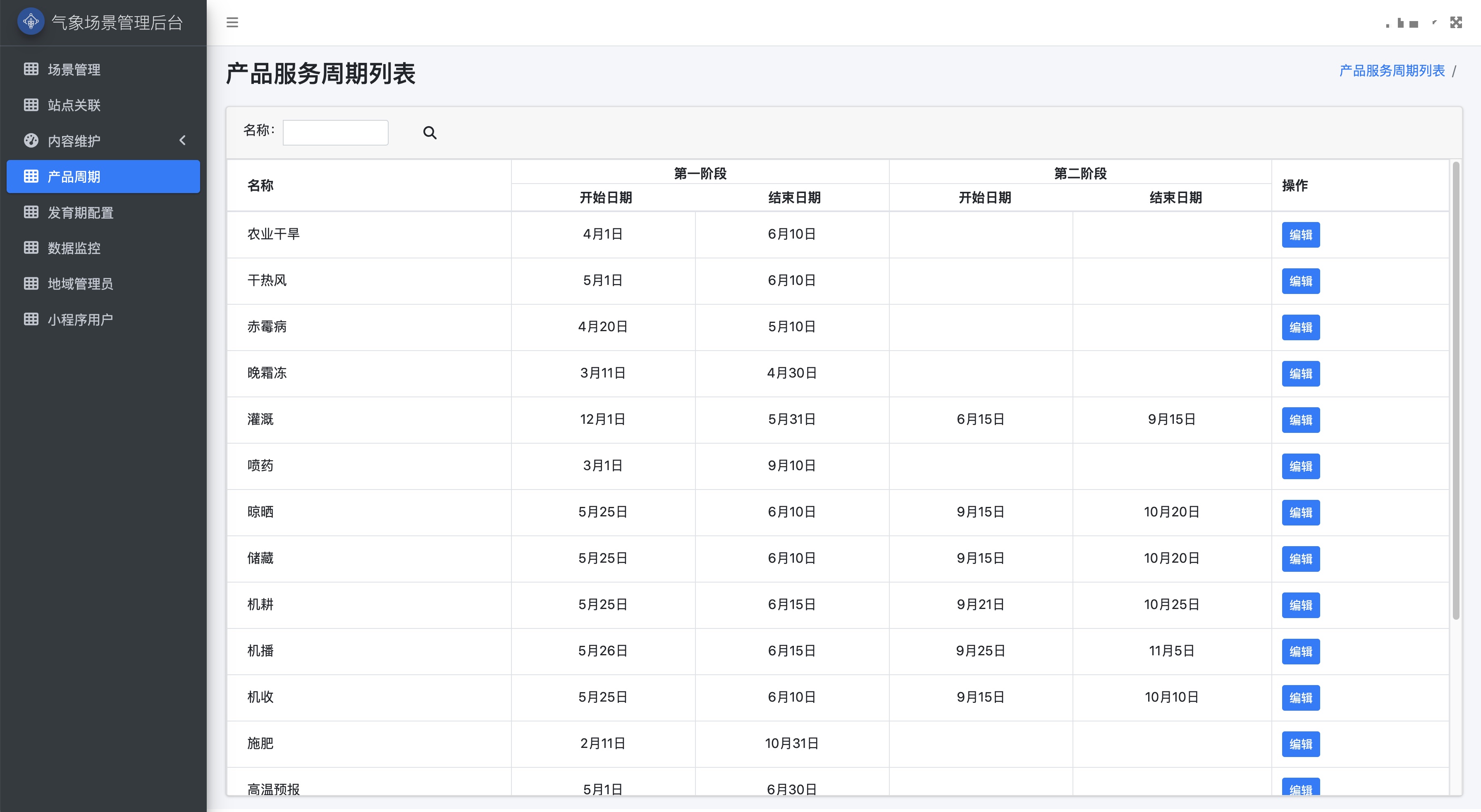
Task: Click the table's vertical scrollbar
Action: coord(1456,391)
